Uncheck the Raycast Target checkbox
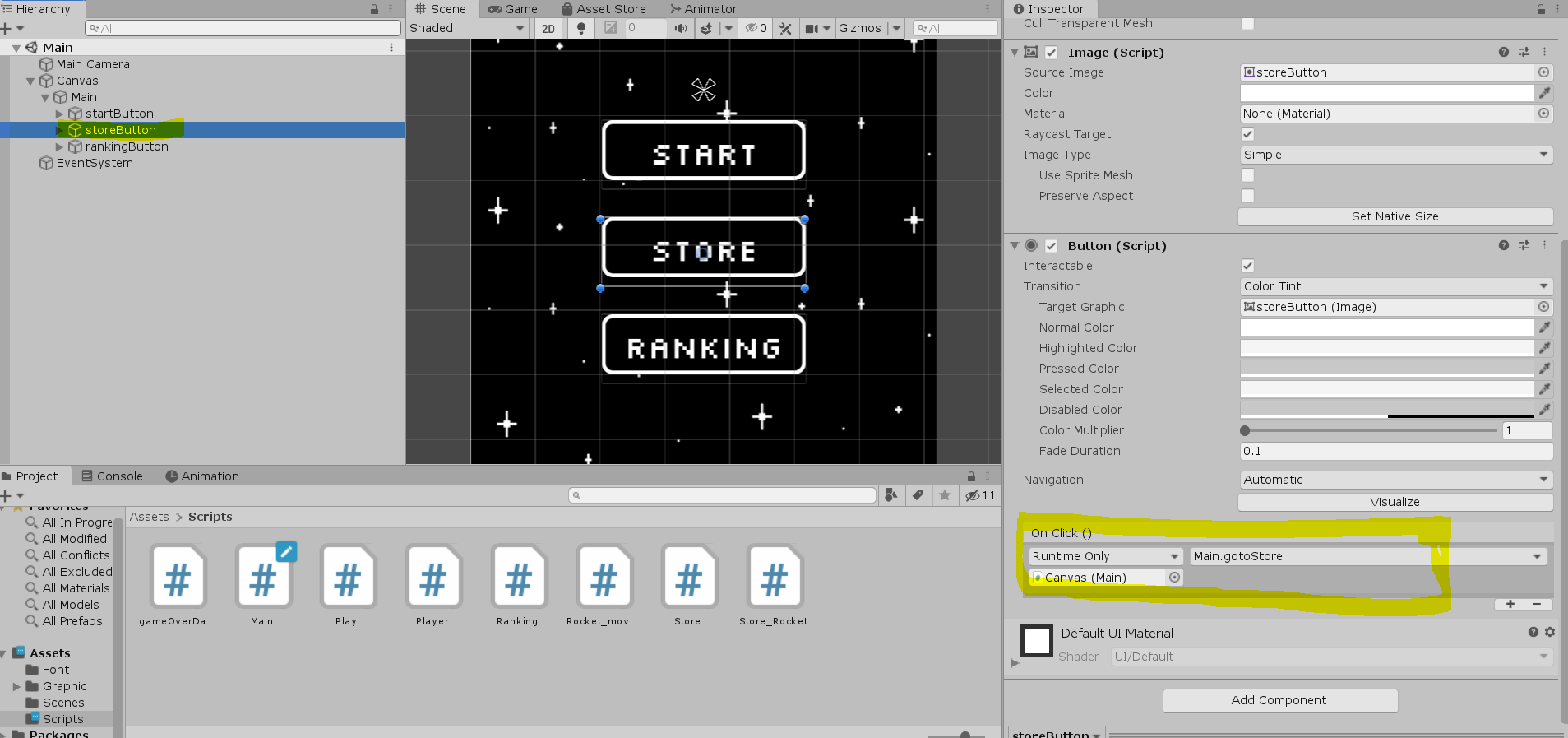Screen dimensions: 1568x738 tap(1247, 134)
